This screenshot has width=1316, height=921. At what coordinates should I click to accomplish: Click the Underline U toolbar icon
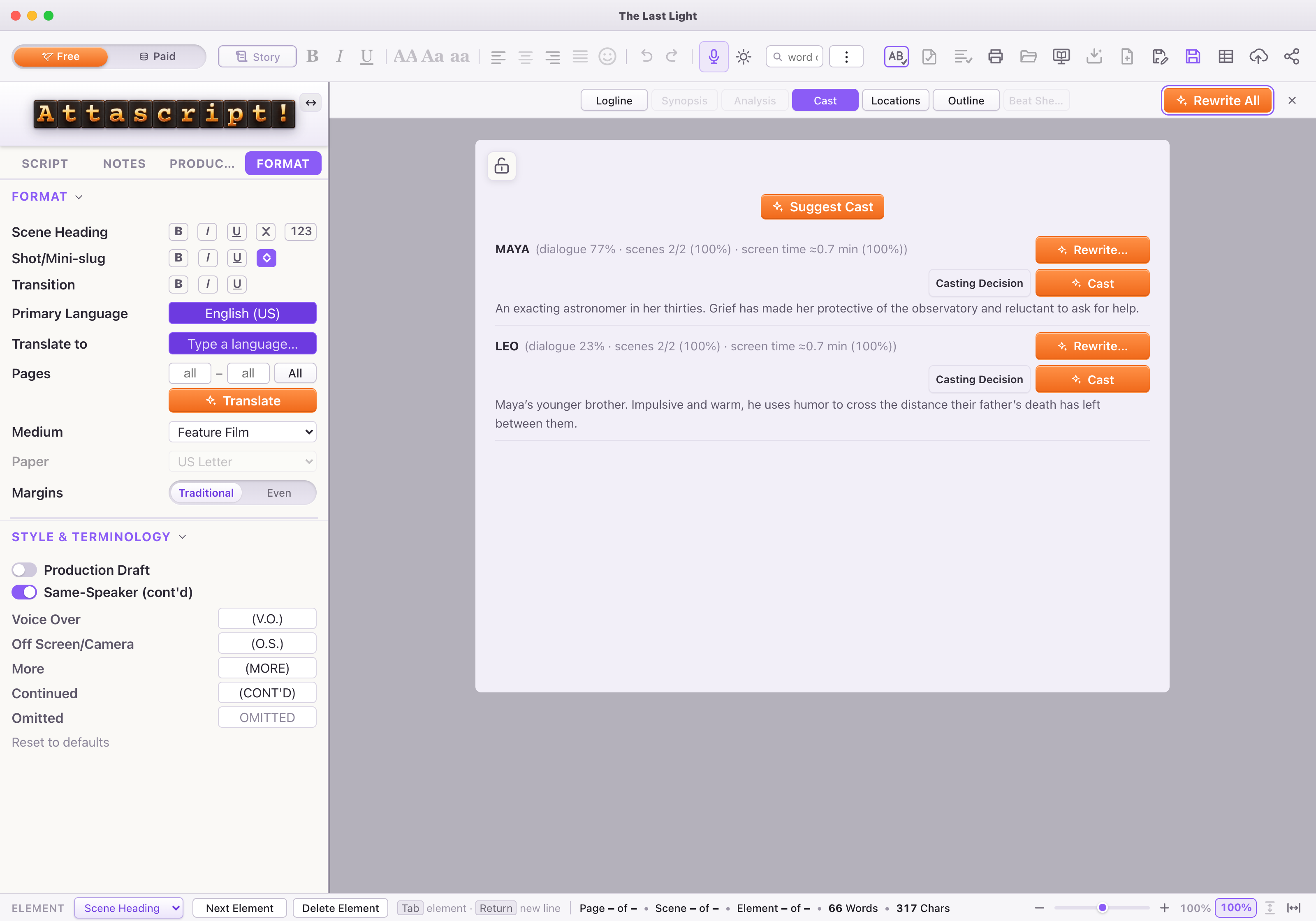[366, 56]
